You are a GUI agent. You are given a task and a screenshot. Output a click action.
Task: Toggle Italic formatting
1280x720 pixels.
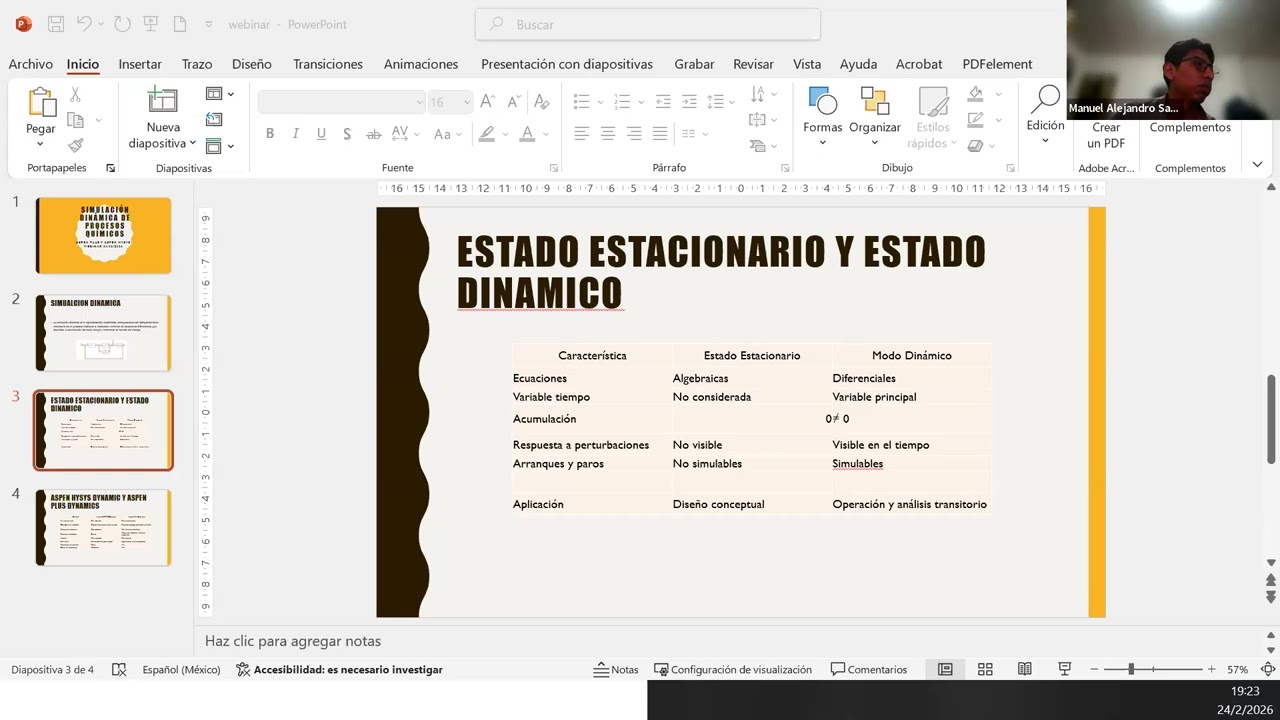pos(295,134)
